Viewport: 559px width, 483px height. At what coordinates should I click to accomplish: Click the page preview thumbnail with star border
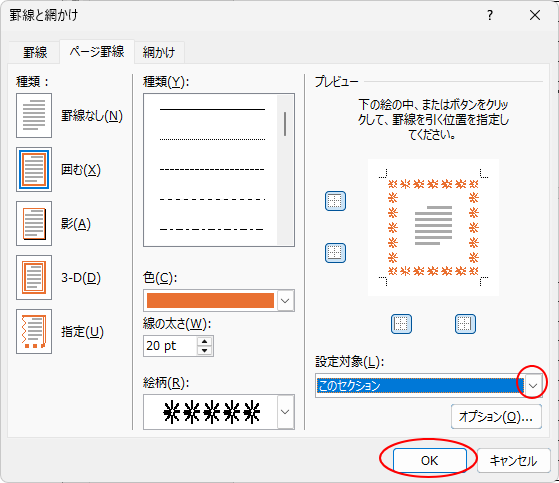(x=433, y=227)
